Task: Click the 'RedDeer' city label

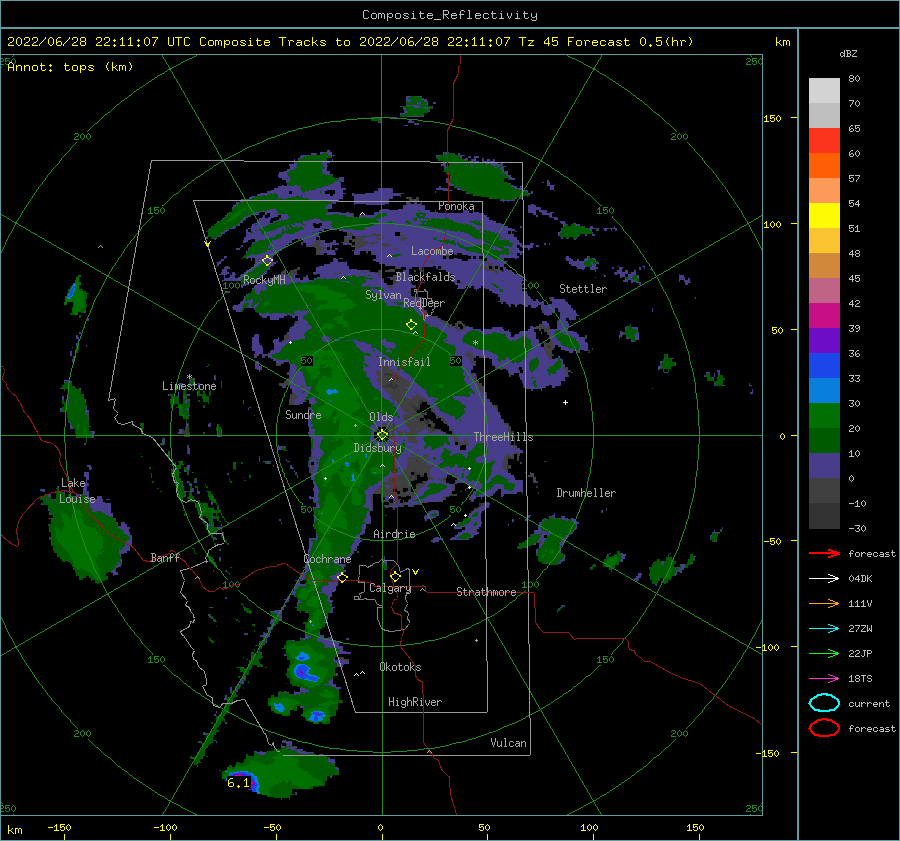Action: tap(424, 303)
